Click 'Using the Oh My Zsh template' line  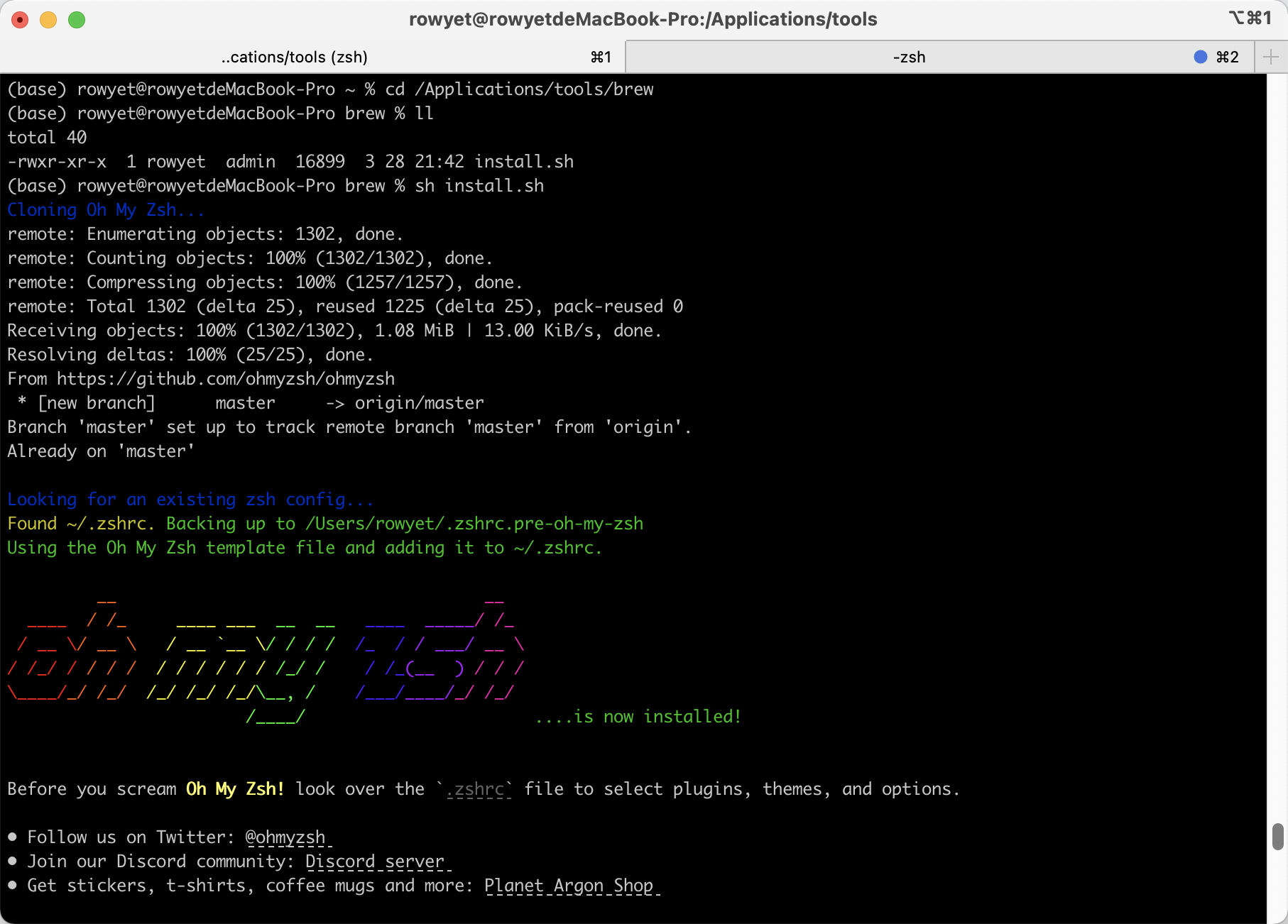coord(305,548)
